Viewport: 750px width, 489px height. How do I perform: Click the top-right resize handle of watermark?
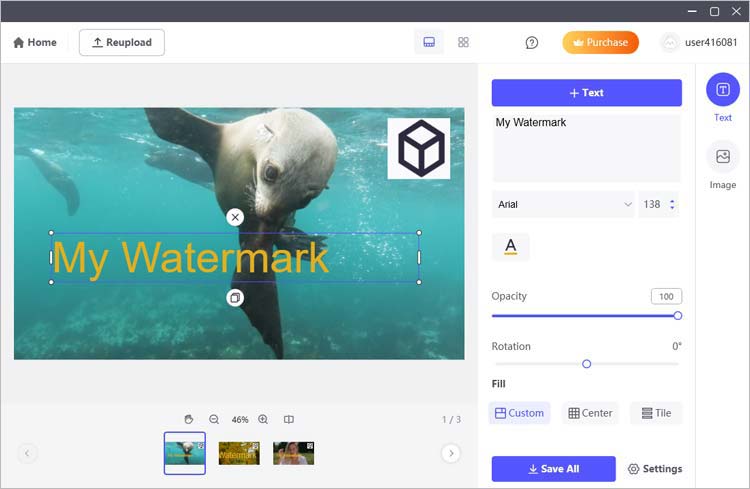tap(419, 233)
